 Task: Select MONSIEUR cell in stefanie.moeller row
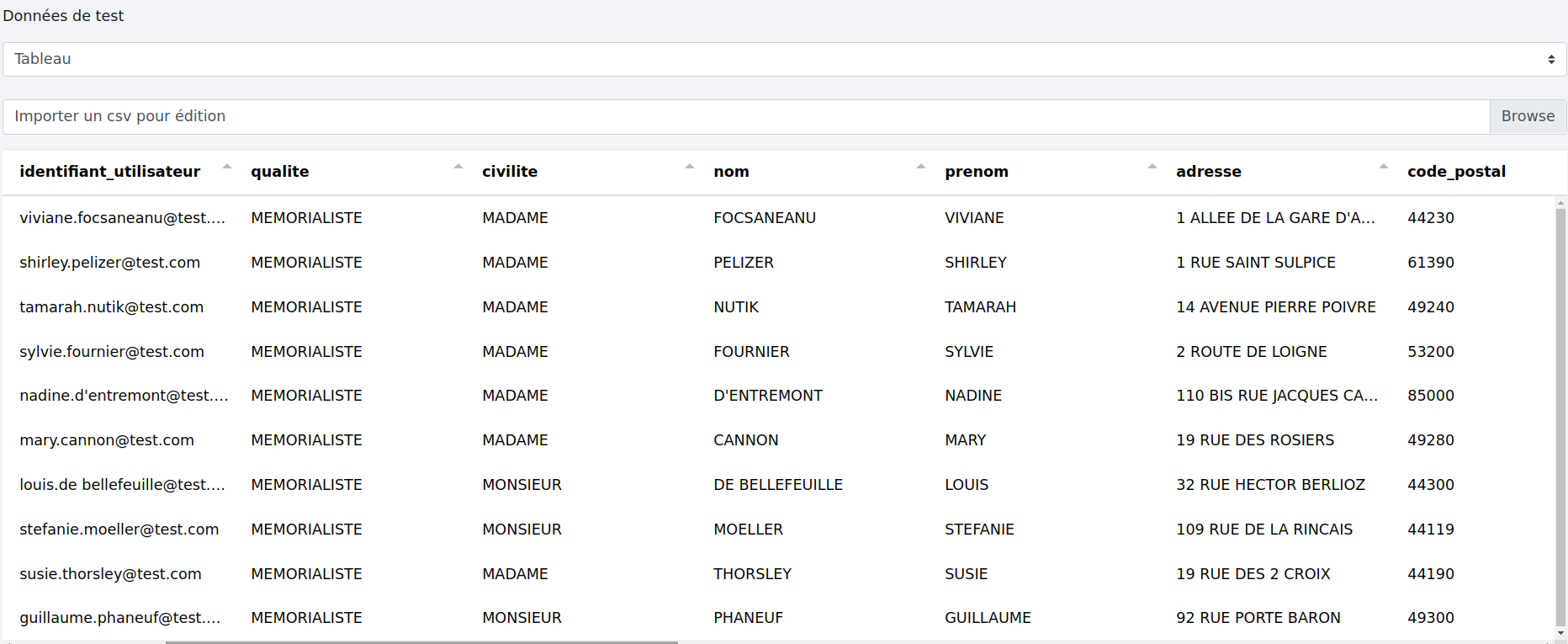(x=522, y=530)
